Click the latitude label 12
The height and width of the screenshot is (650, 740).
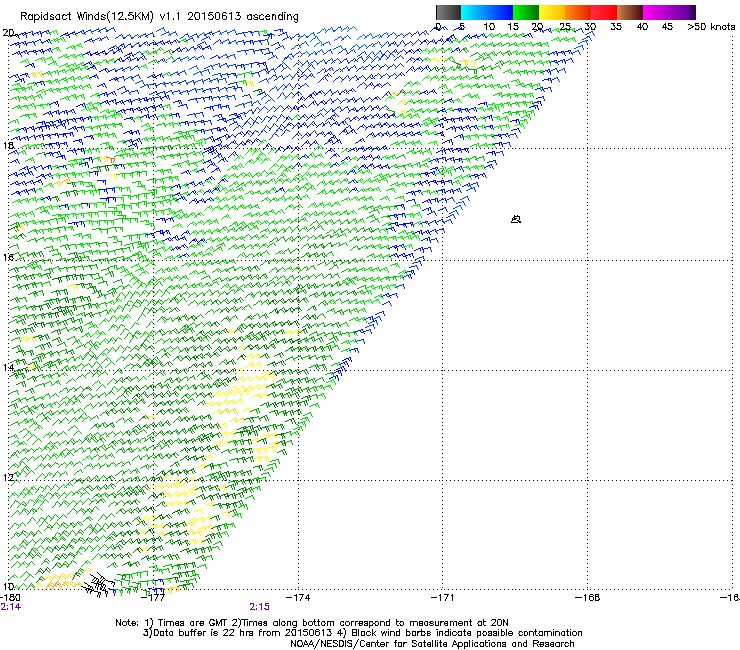click(x=8, y=477)
